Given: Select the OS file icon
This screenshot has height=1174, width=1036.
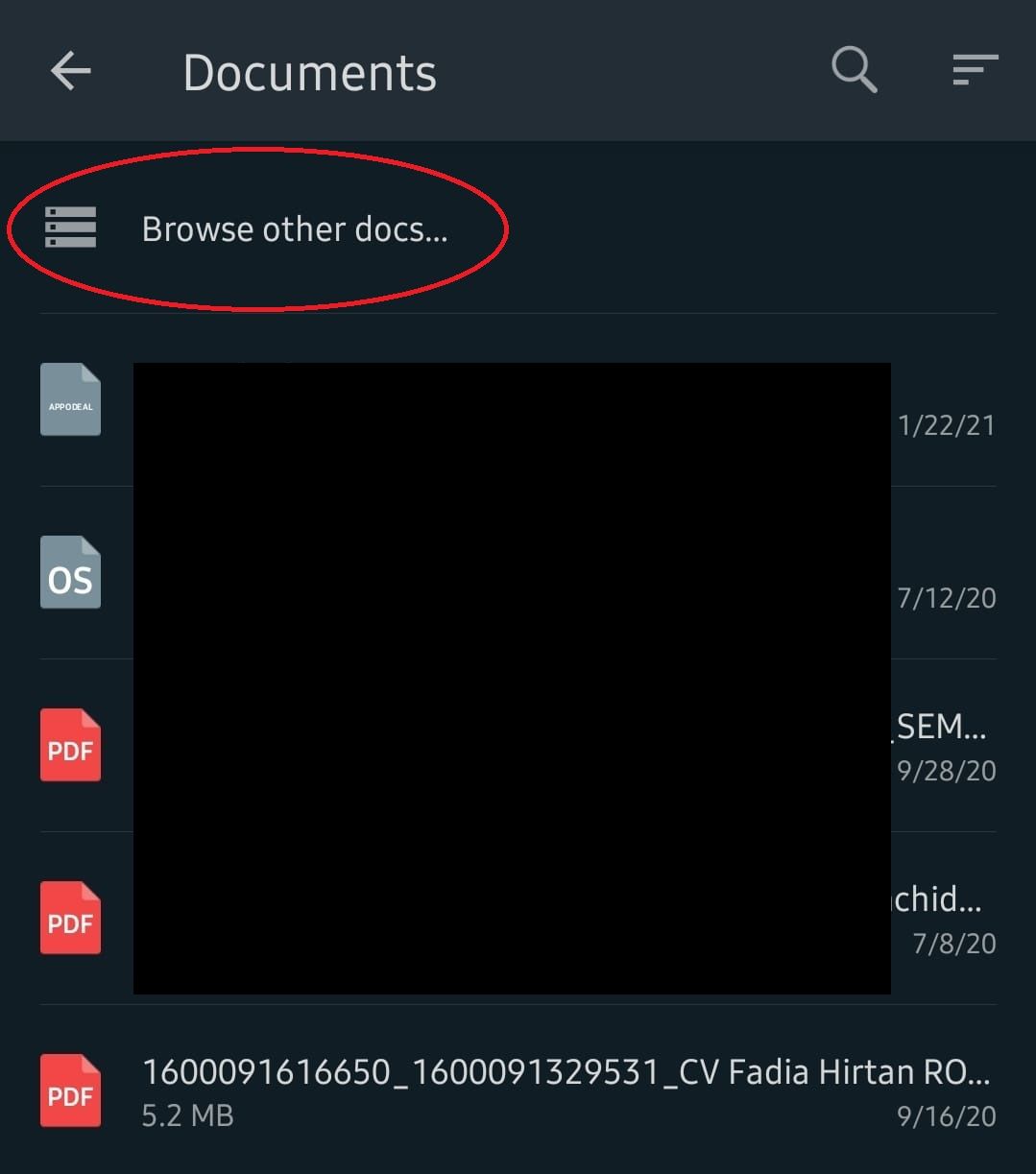Looking at the screenshot, I should (70, 572).
